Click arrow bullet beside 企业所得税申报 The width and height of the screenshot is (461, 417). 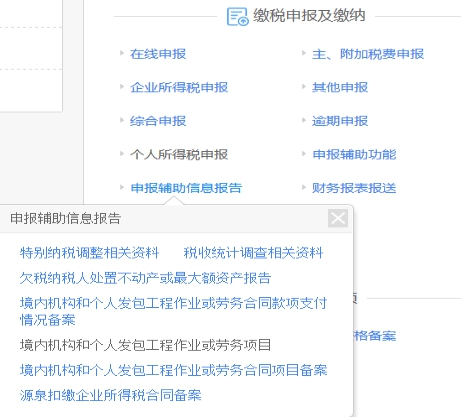pos(122,87)
